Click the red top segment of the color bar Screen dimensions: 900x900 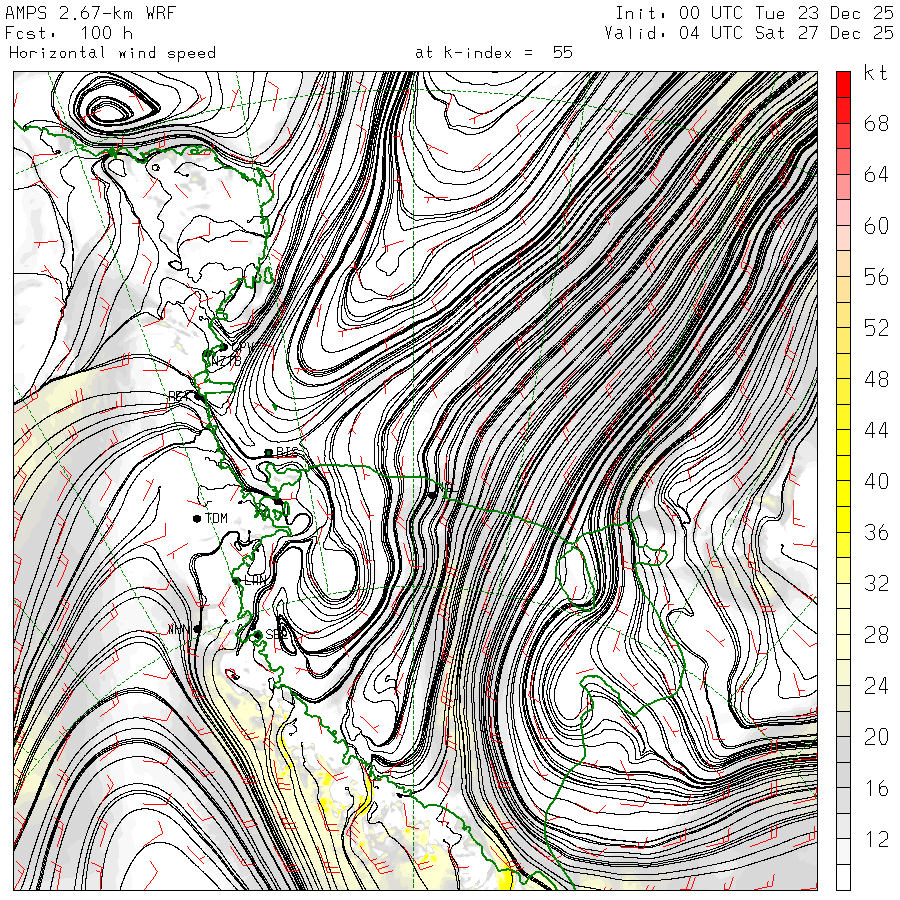pos(844,84)
